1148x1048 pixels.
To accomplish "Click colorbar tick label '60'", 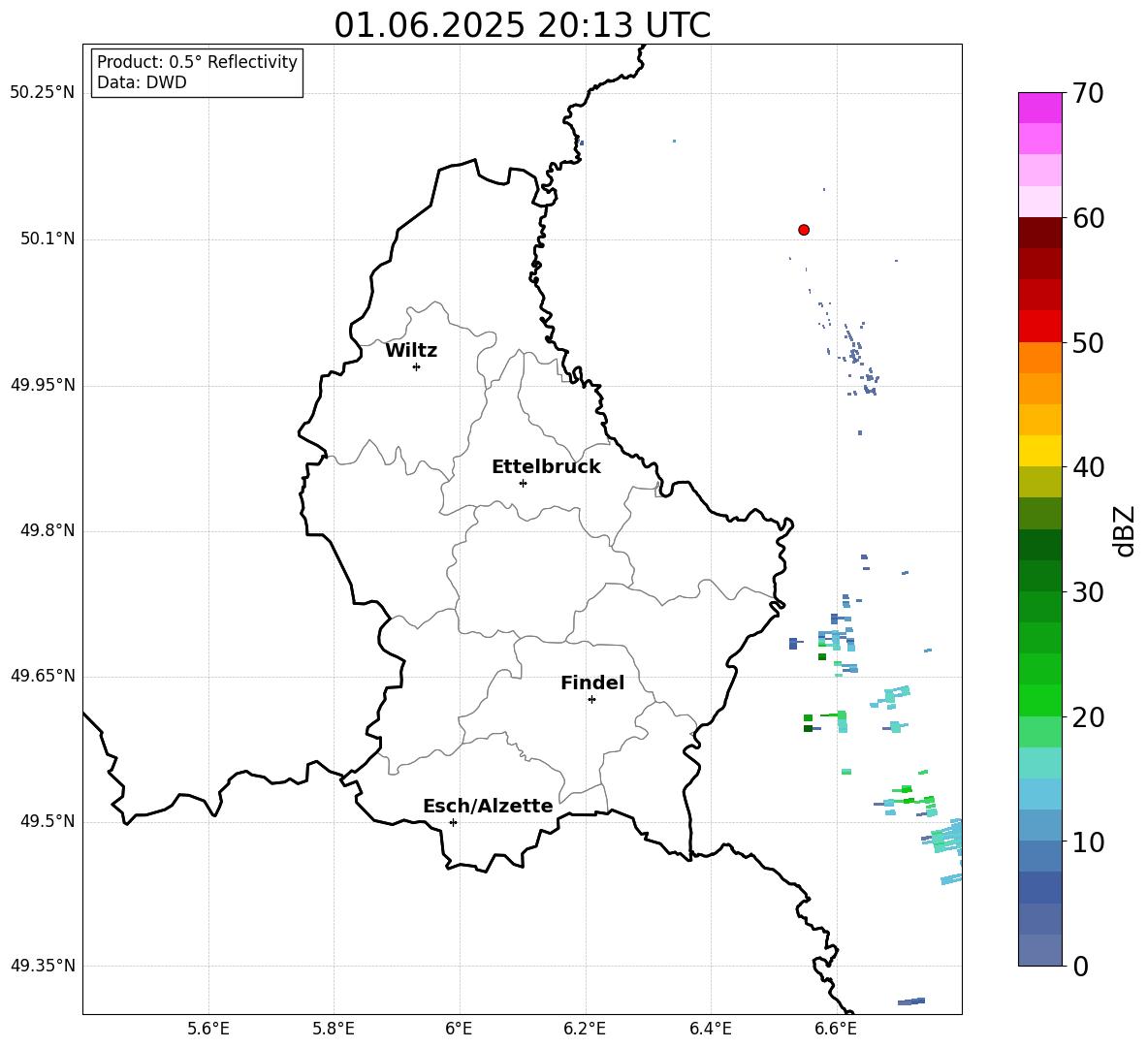I will tap(1088, 218).
